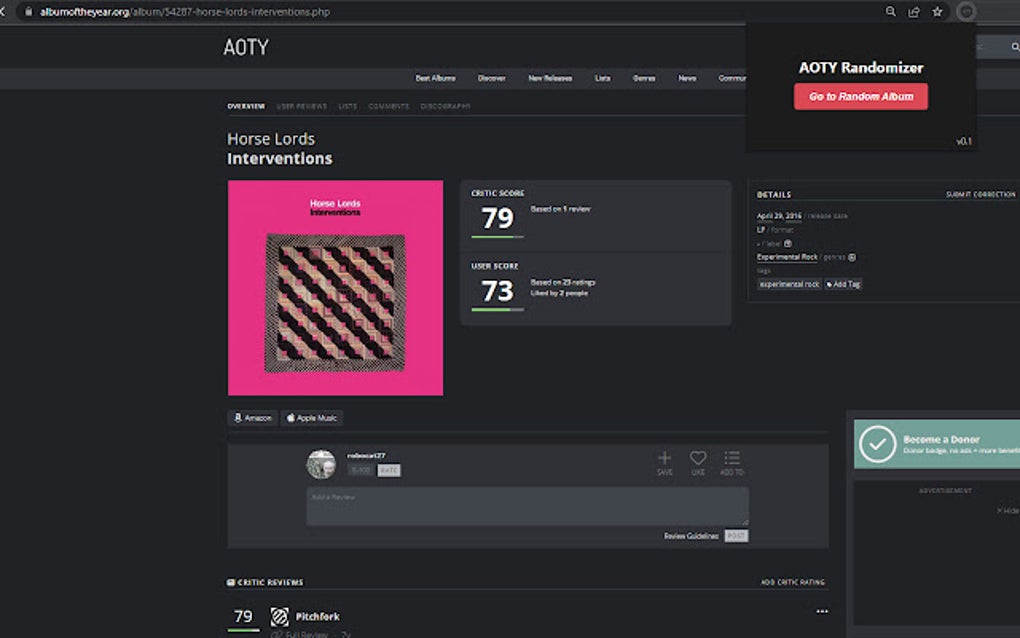Click the Interventions album title
Image resolution: width=1020 pixels, height=638 pixels.
pos(279,159)
